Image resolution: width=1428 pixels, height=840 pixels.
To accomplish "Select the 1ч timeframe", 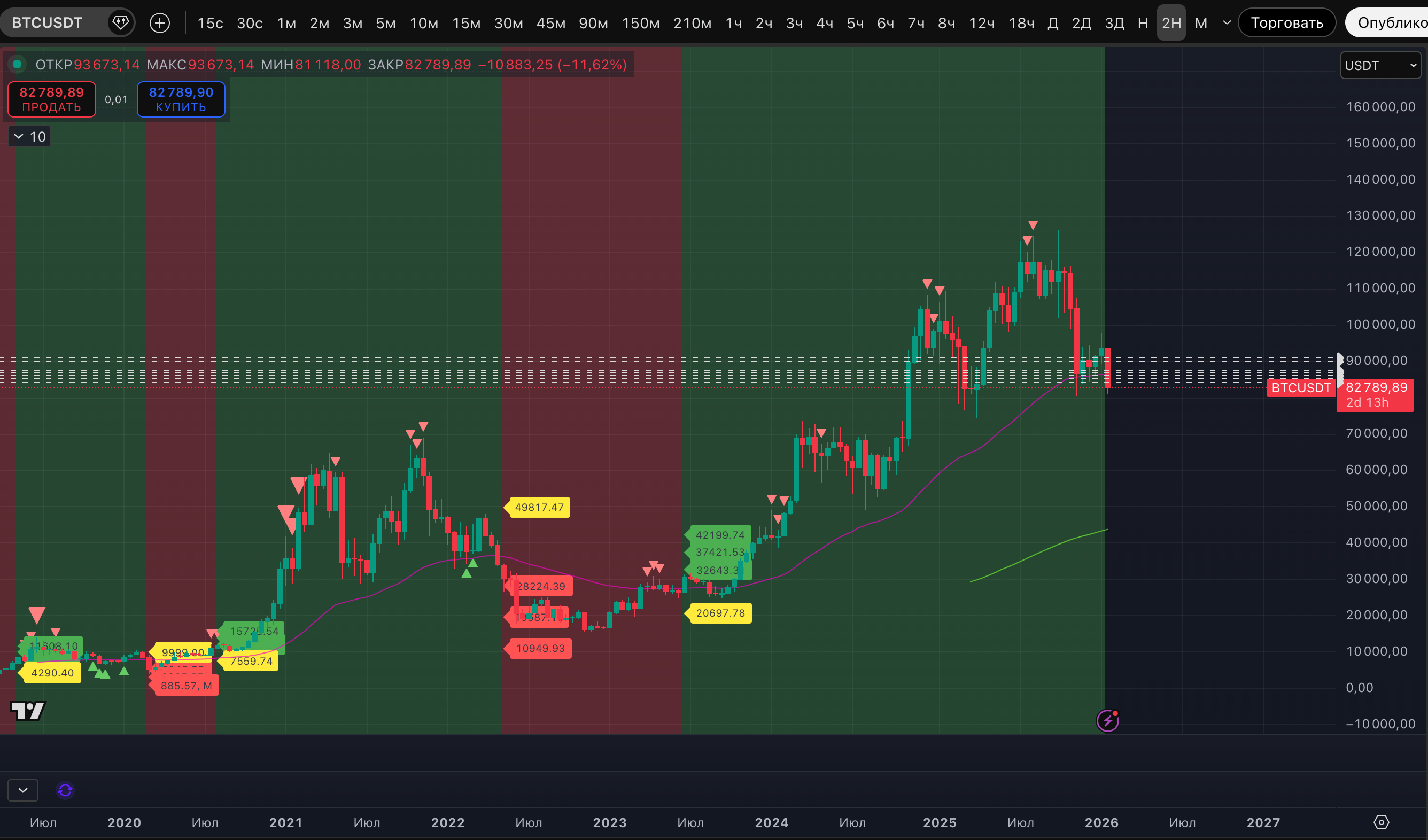I will (733, 22).
